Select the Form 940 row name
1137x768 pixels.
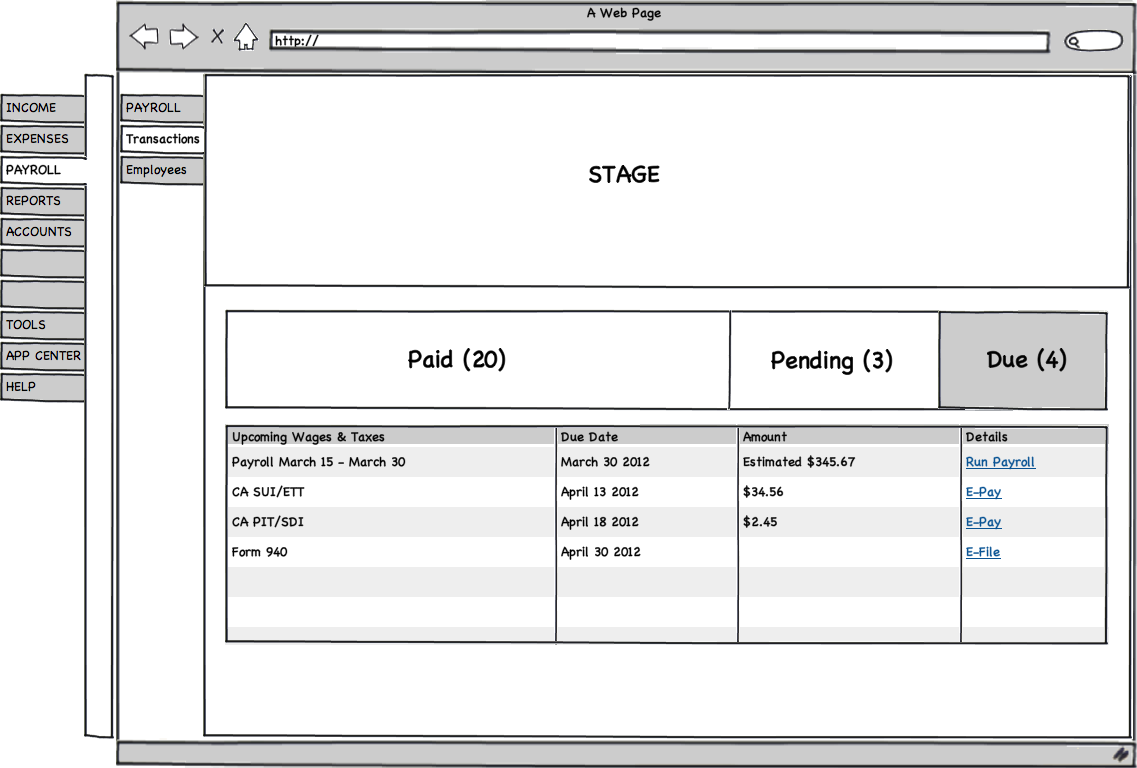tap(259, 552)
